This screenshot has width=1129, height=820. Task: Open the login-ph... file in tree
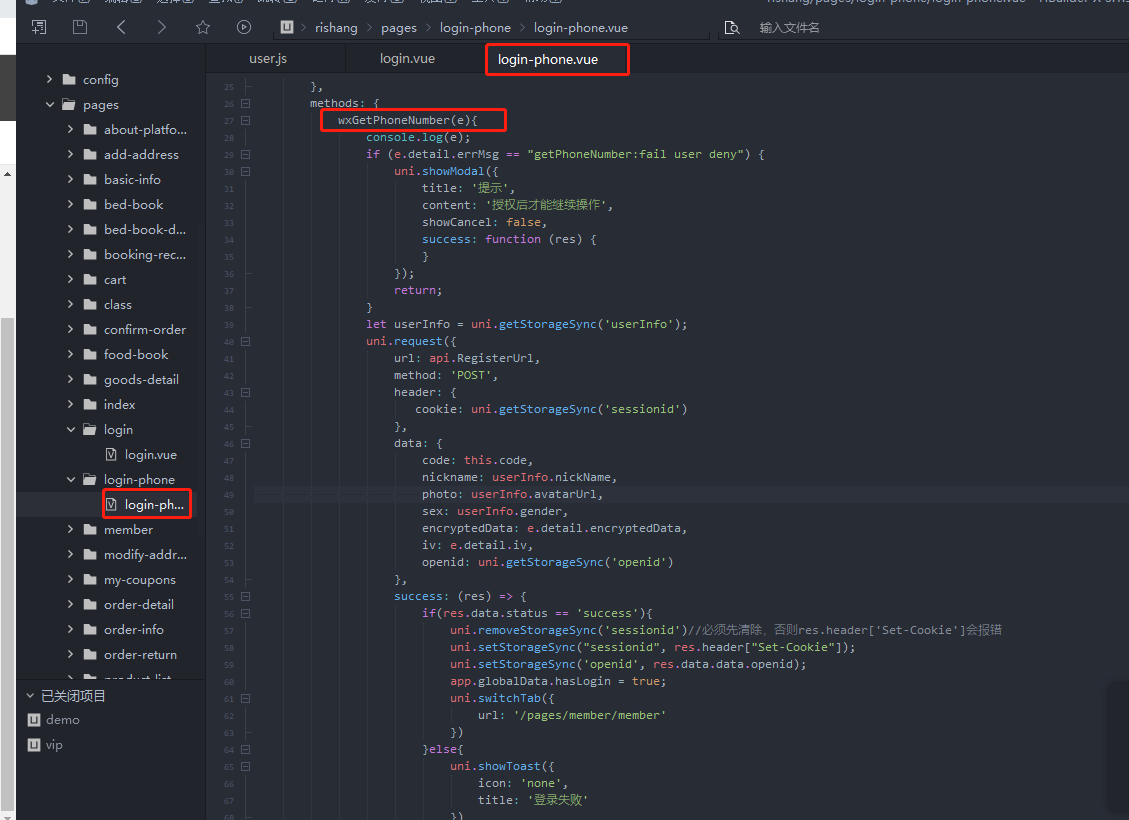154,505
